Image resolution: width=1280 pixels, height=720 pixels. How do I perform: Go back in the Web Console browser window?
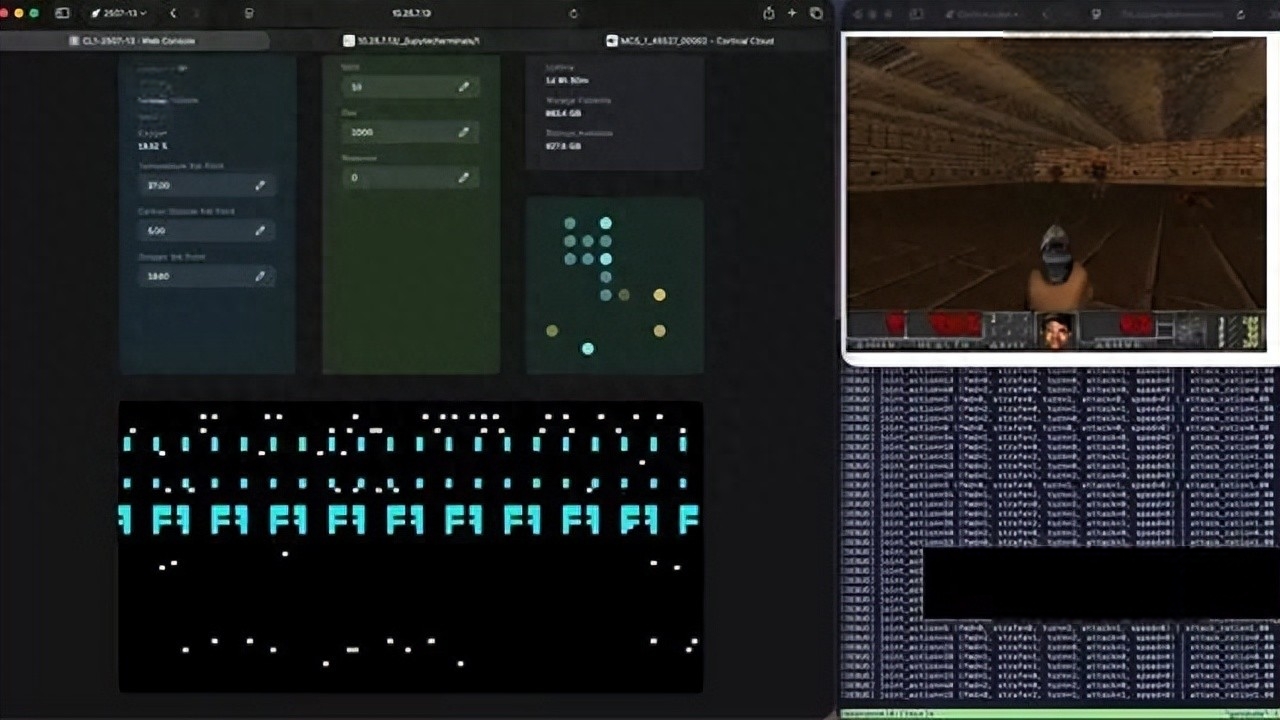[173, 13]
